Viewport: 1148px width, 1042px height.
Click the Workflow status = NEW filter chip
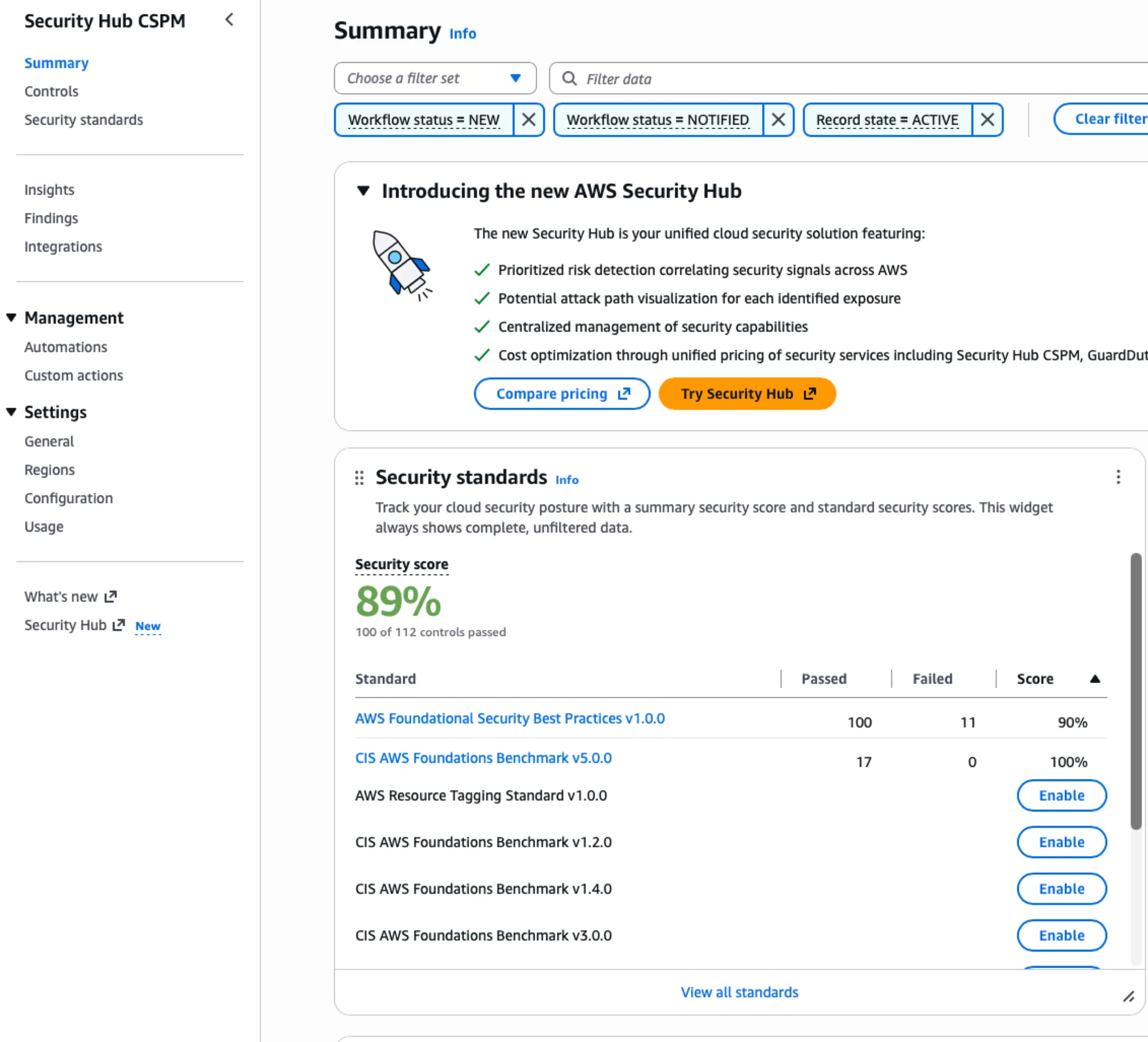click(x=424, y=120)
